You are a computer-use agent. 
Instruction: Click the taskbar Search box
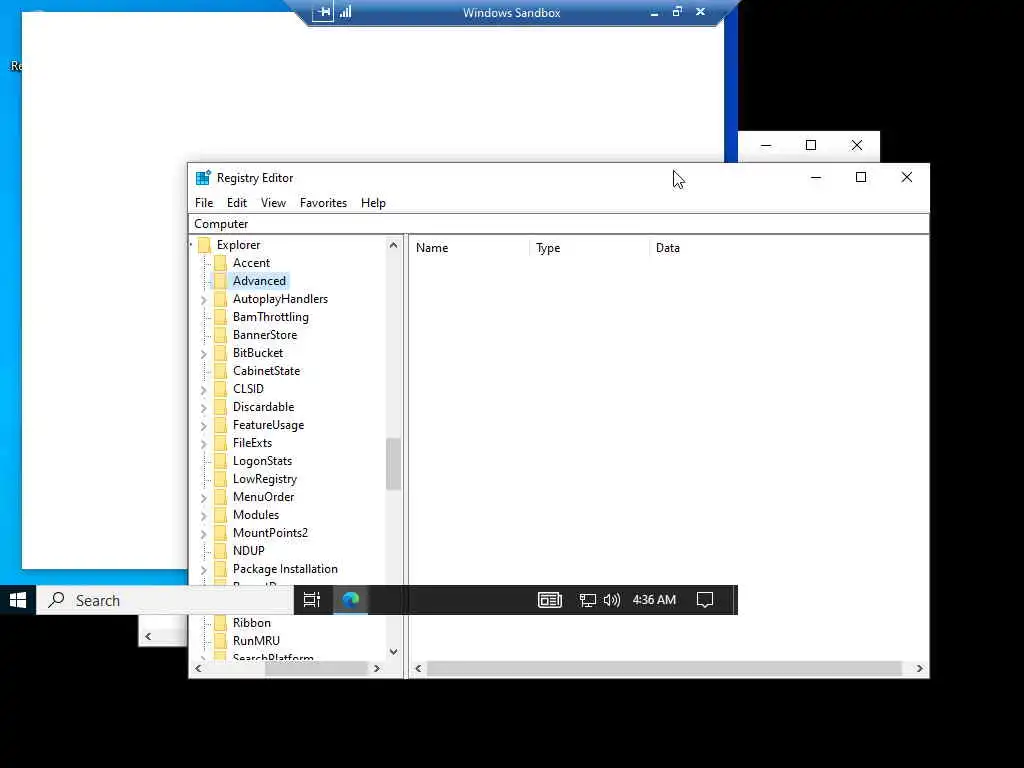[165, 600]
